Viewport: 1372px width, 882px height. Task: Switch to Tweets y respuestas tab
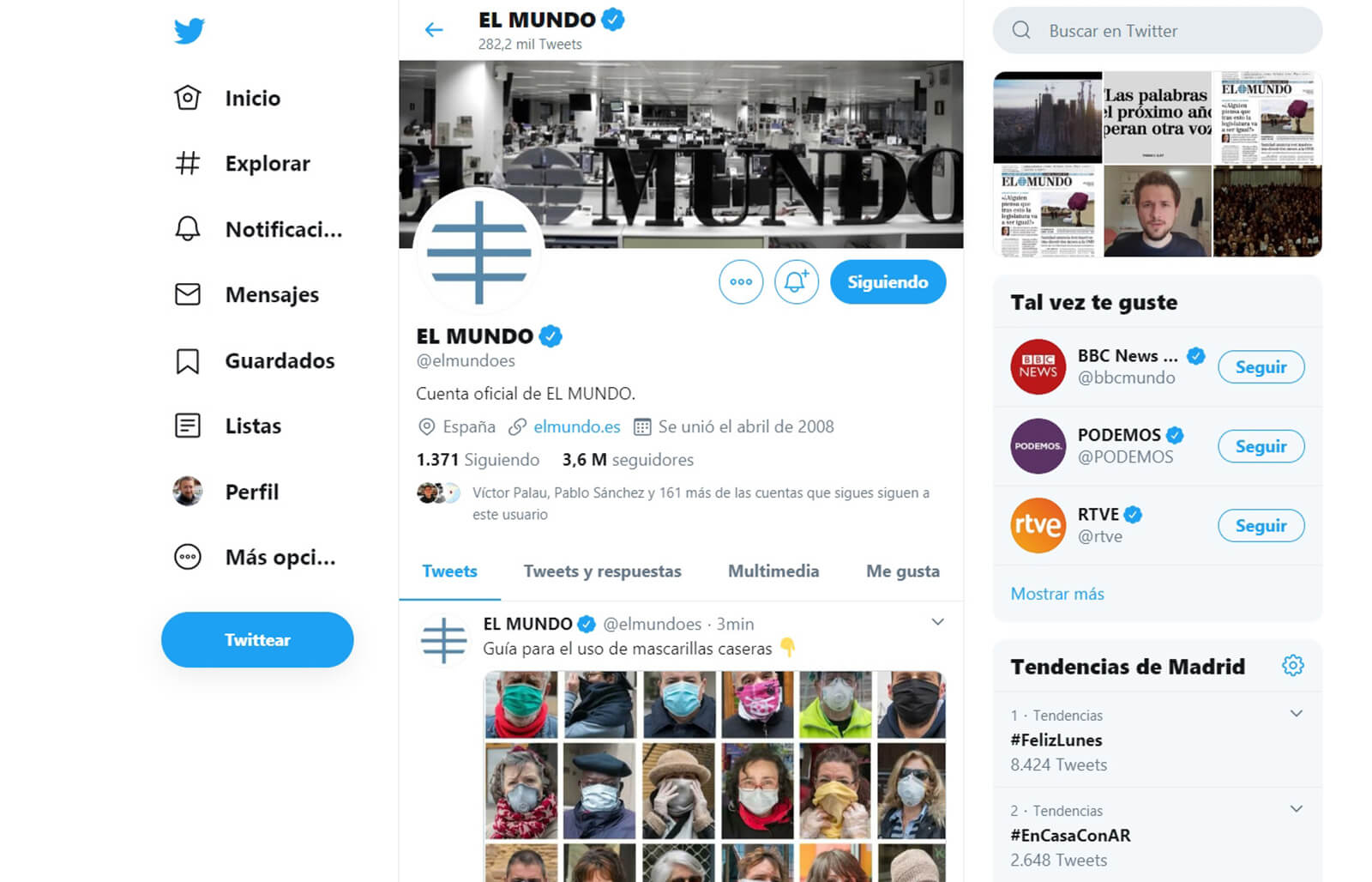[602, 571]
